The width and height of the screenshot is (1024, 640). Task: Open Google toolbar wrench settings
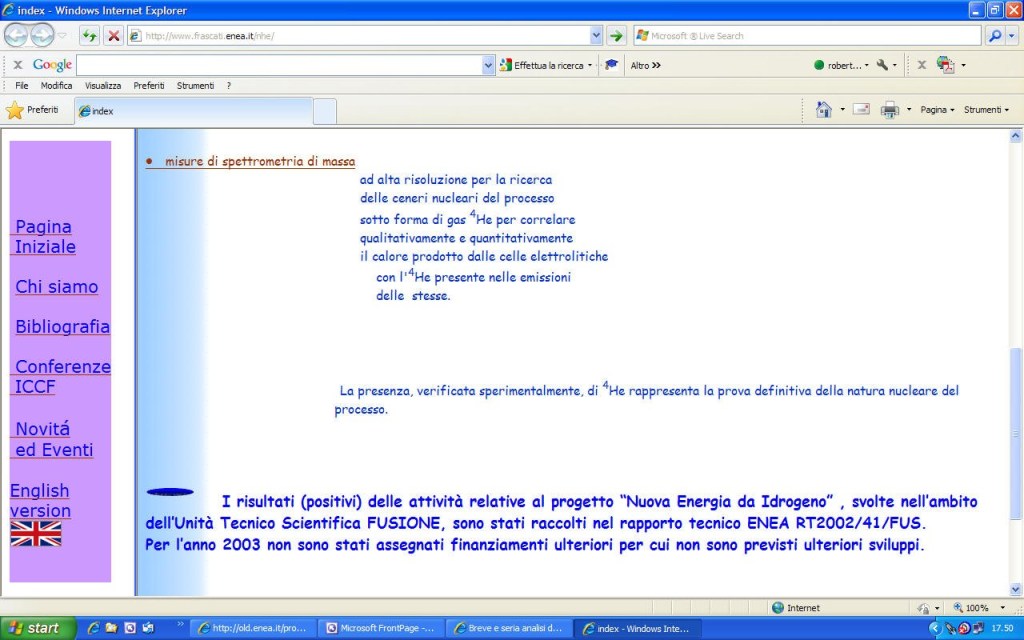(x=881, y=65)
